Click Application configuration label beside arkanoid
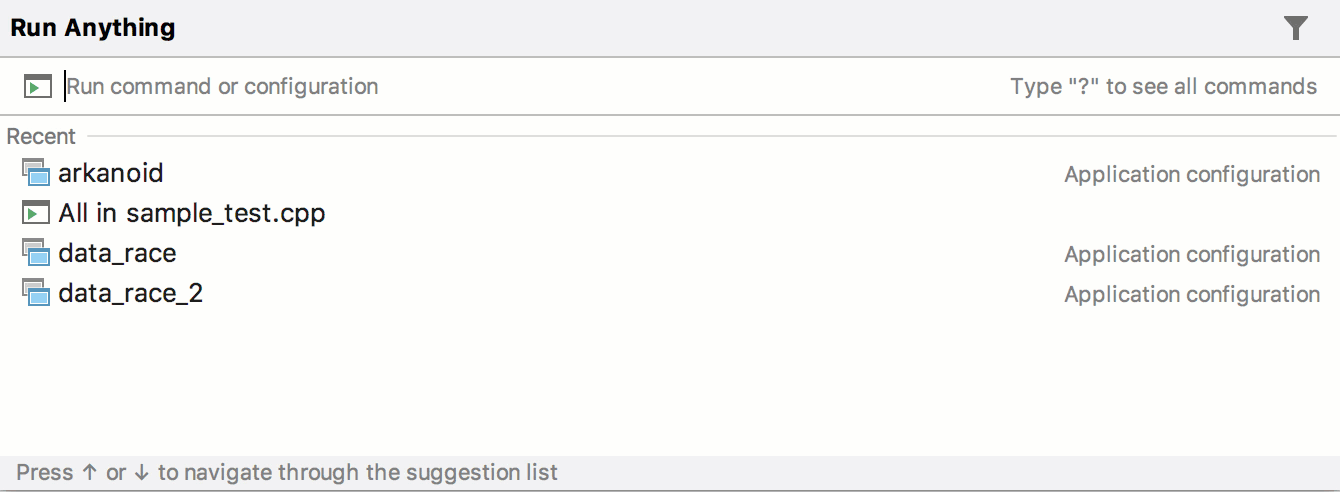1340x492 pixels. coord(1192,174)
